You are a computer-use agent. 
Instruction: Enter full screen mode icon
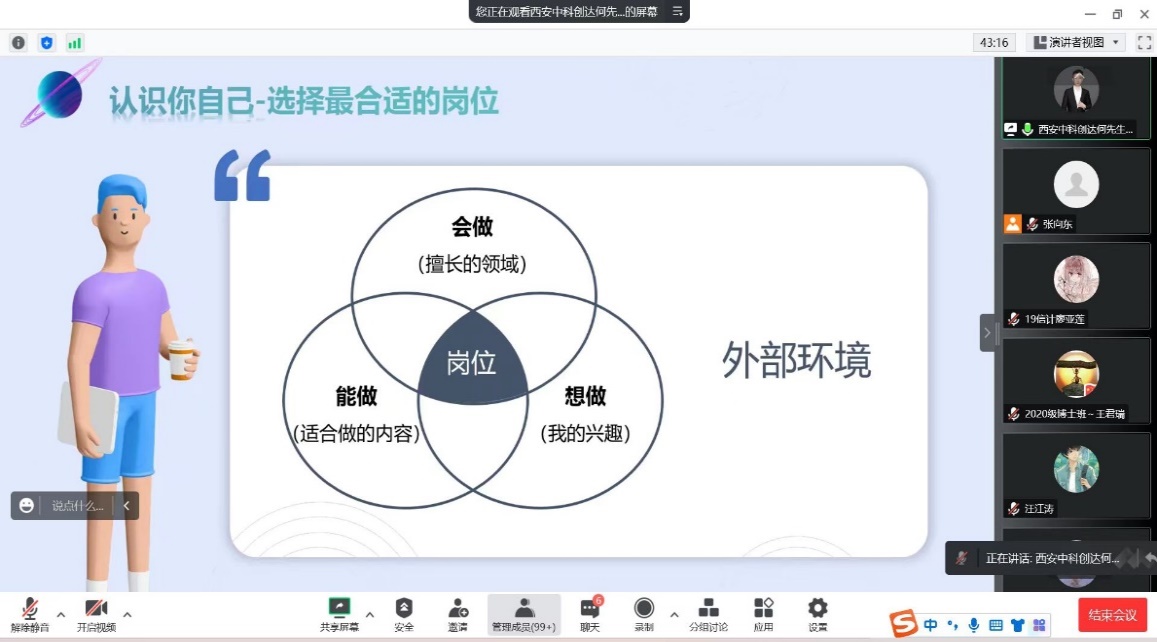(x=1145, y=42)
